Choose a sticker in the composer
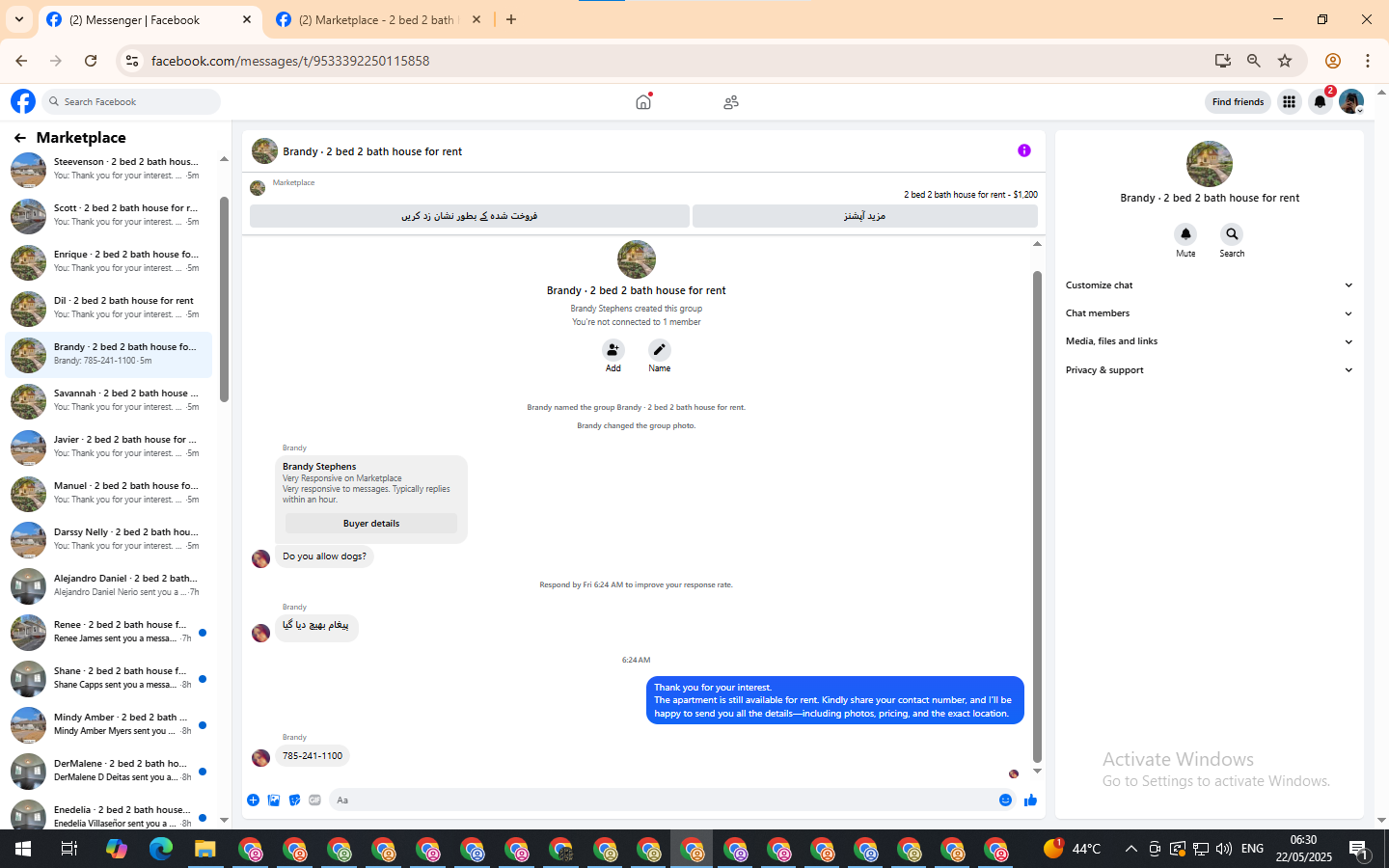1389x868 pixels. (x=294, y=800)
